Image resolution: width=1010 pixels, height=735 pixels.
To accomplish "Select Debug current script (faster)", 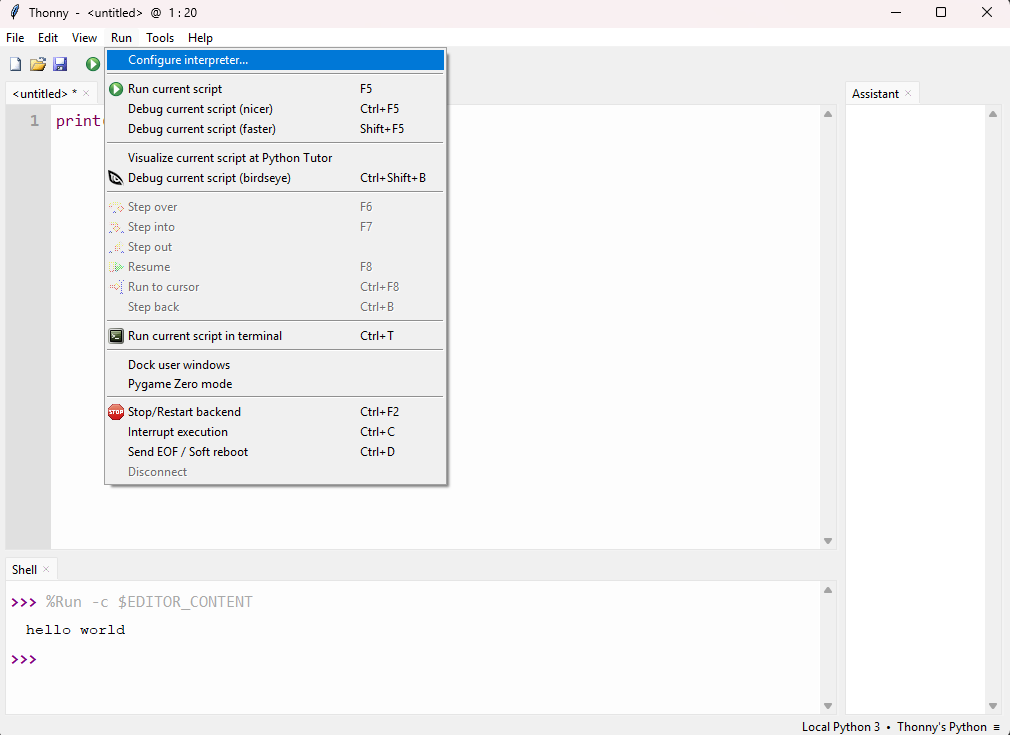I will coord(276,129).
